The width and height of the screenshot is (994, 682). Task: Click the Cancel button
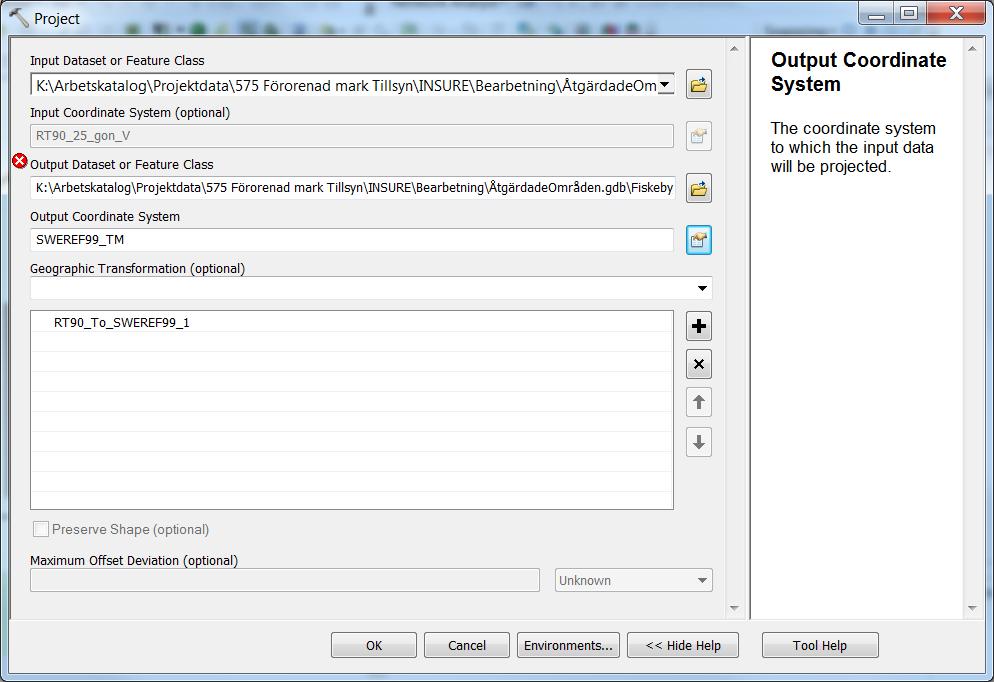pos(467,645)
